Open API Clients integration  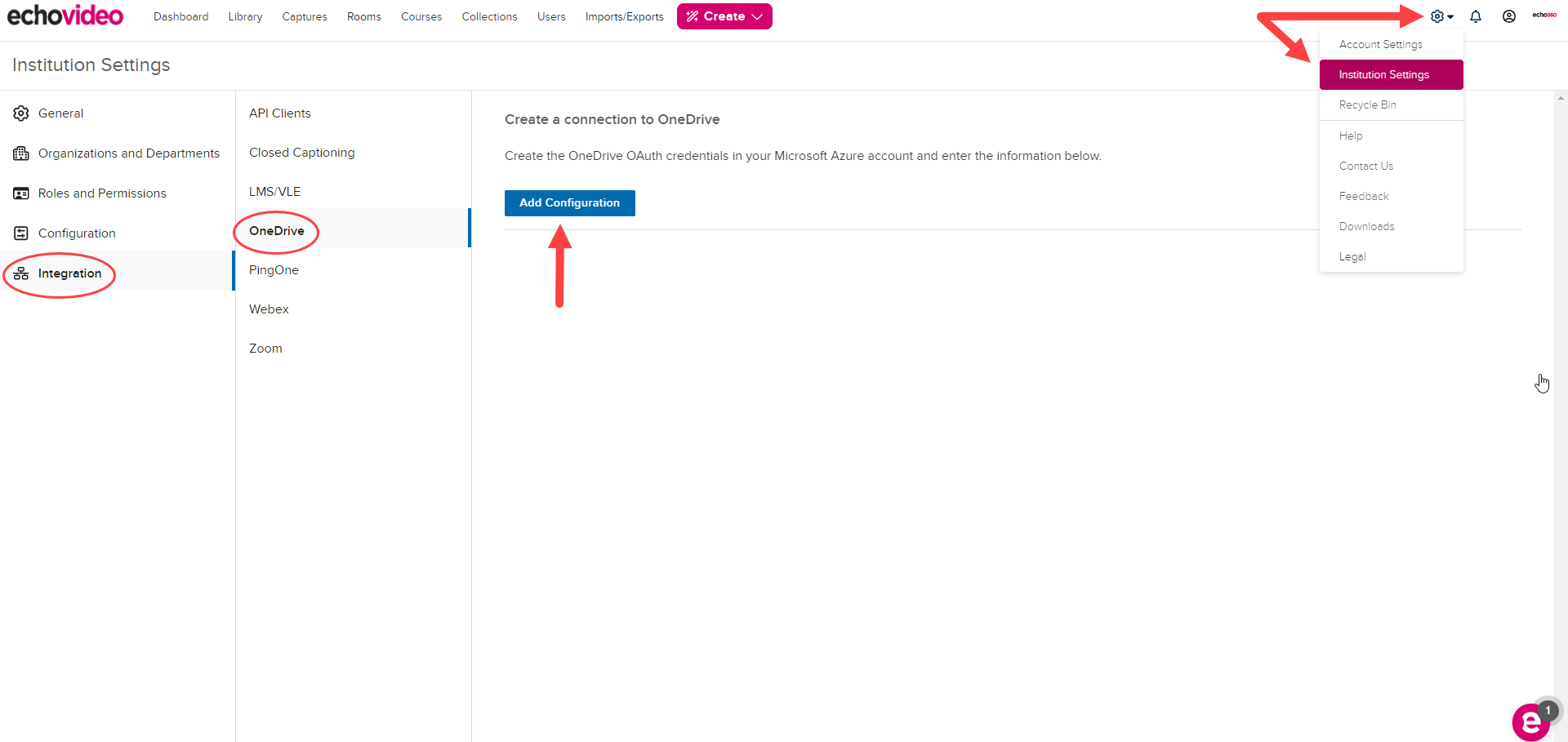[x=354, y=113]
